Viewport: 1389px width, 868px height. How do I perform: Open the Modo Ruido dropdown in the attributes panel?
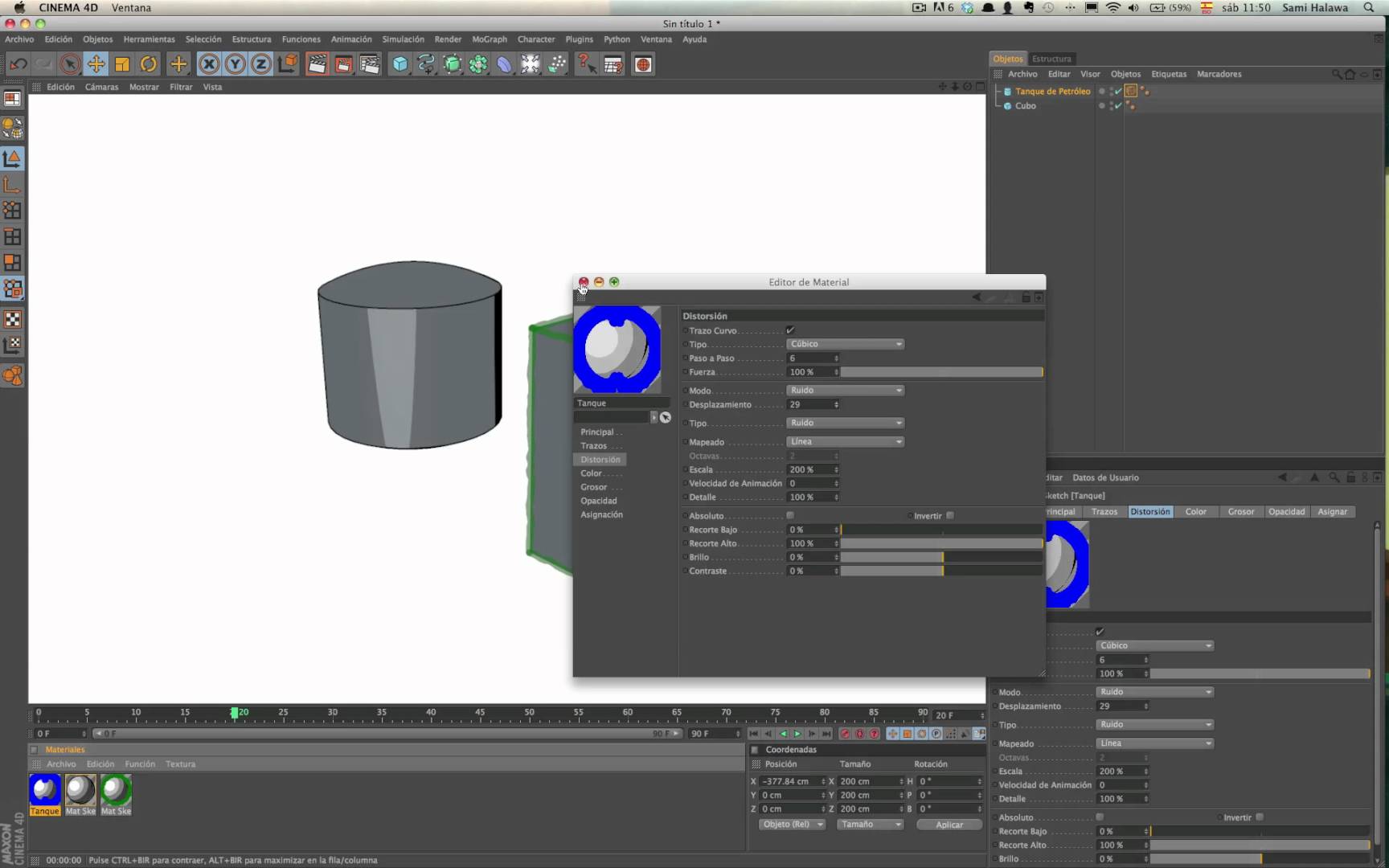pos(1155,692)
